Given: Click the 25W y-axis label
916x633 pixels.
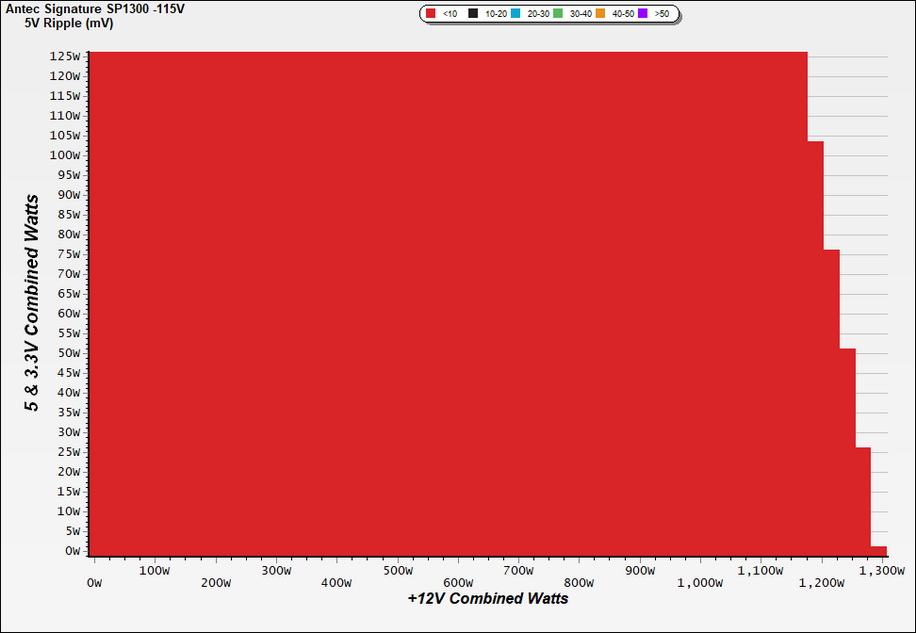Looking at the screenshot, I should point(68,452).
